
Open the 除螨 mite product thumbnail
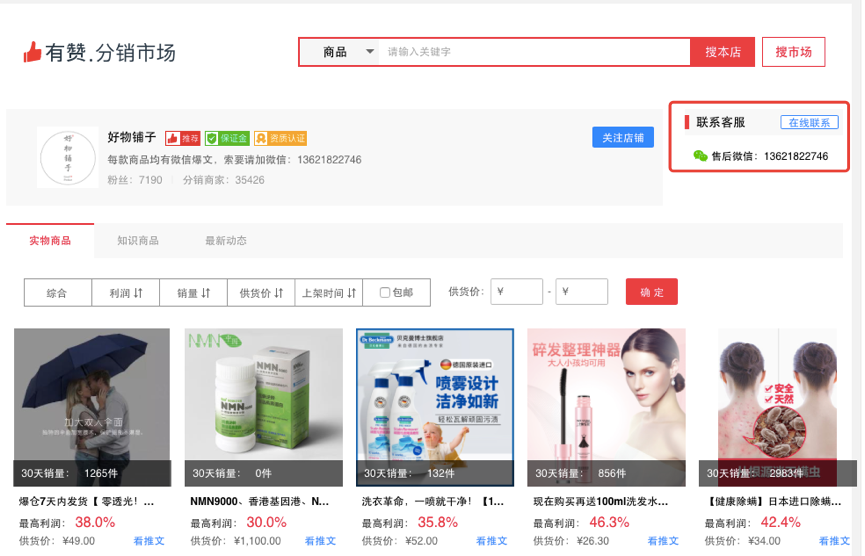(x=778, y=408)
